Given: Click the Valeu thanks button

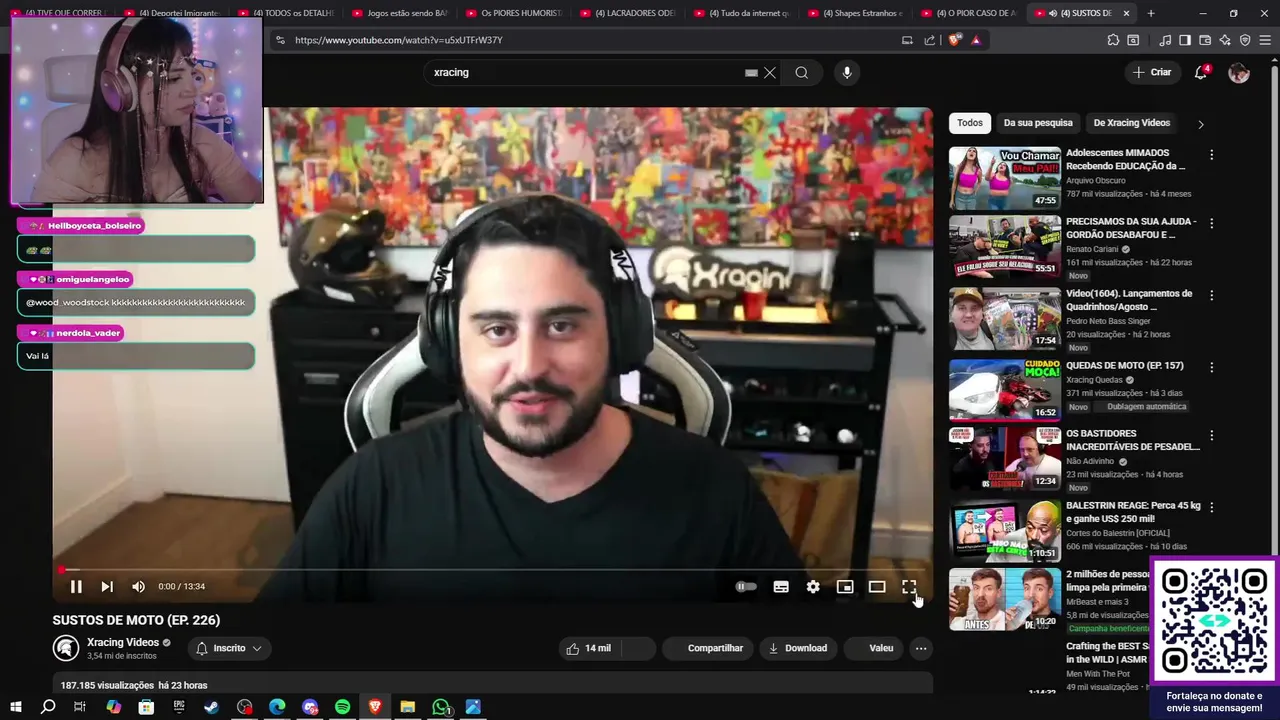Looking at the screenshot, I should (873, 648).
